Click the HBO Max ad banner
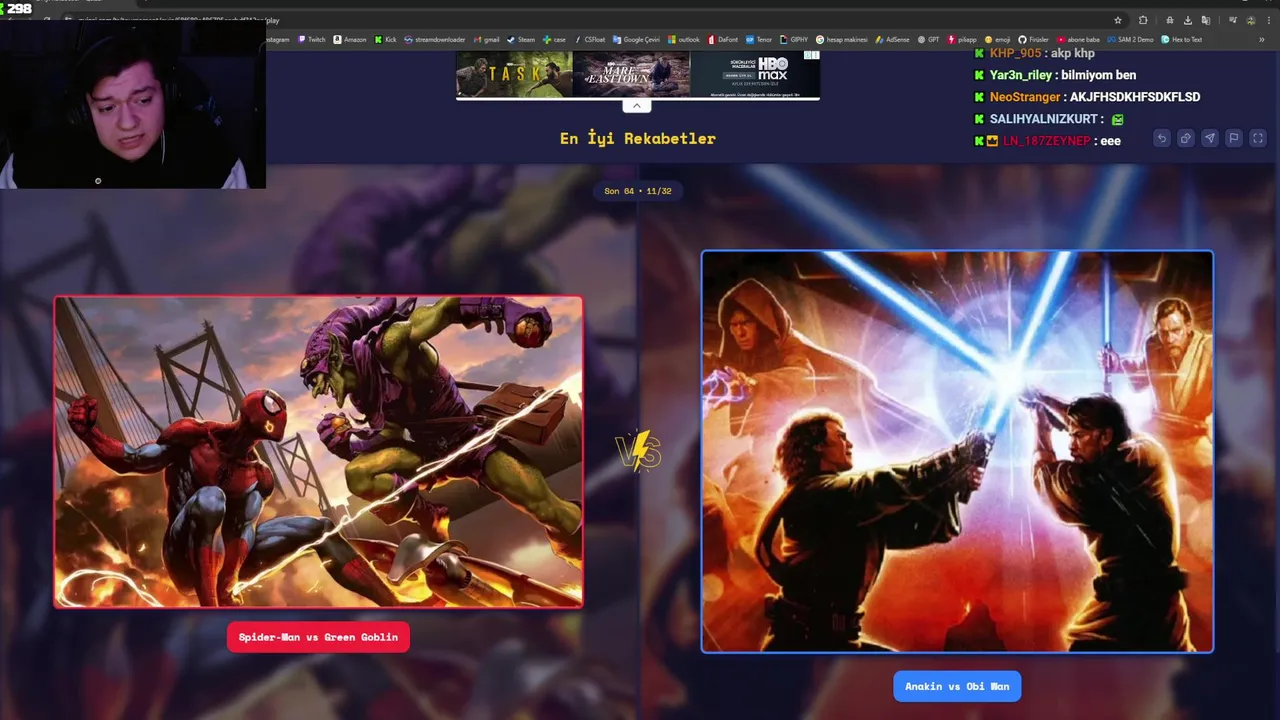This screenshot has height=720, width=1280. [x=638, y=75]
